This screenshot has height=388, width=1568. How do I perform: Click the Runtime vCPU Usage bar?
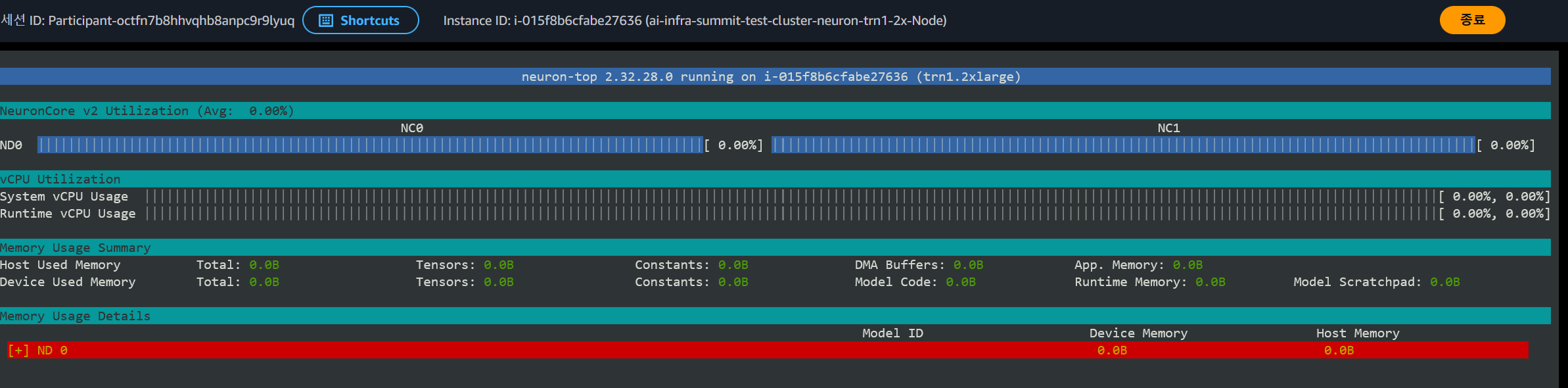(791, 214)
